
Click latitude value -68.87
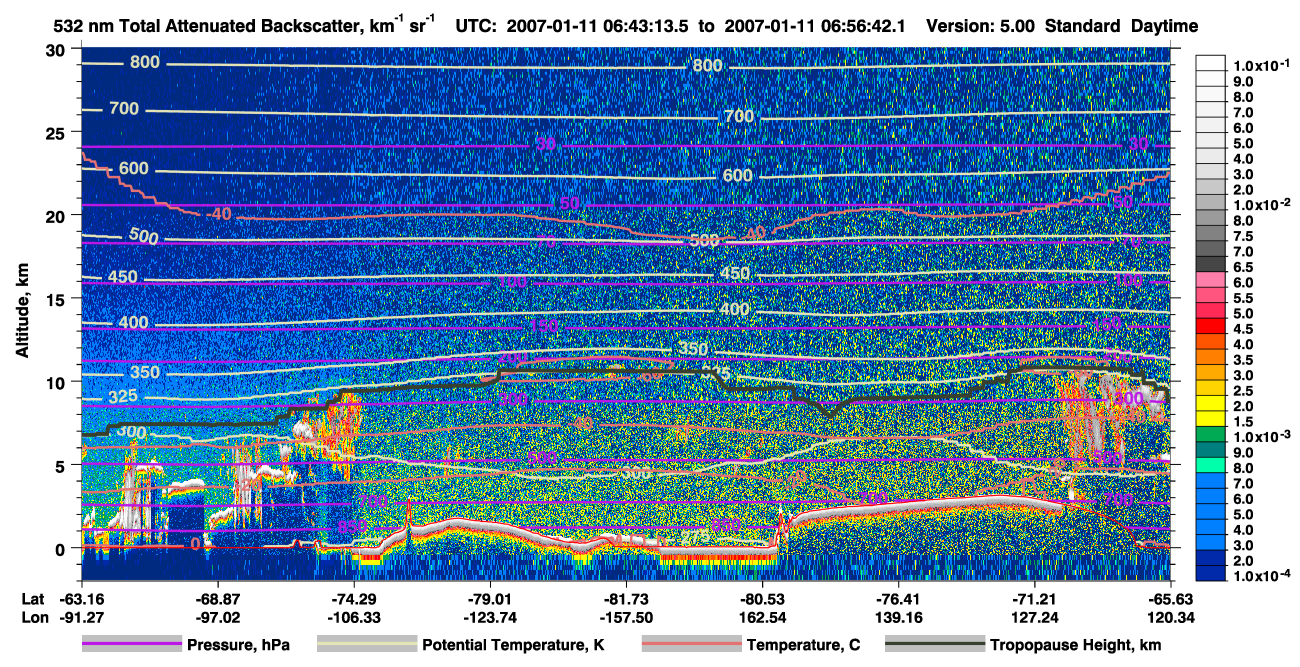tap(217, 600)
